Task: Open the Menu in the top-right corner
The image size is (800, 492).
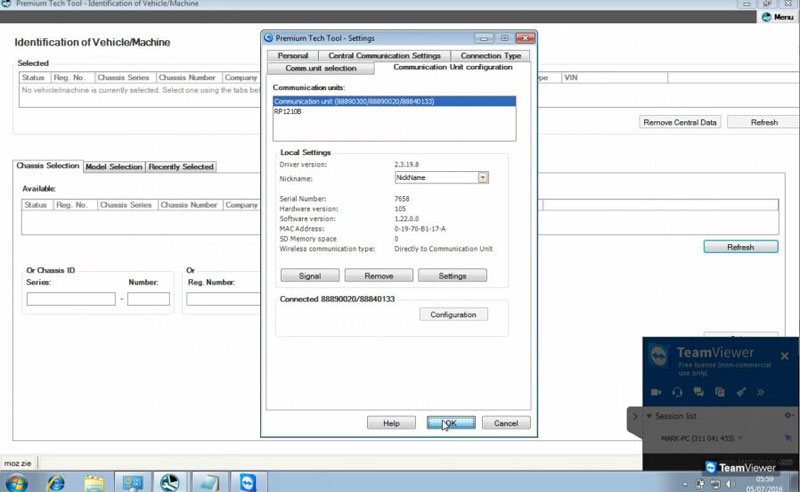Action: (778, 17)
